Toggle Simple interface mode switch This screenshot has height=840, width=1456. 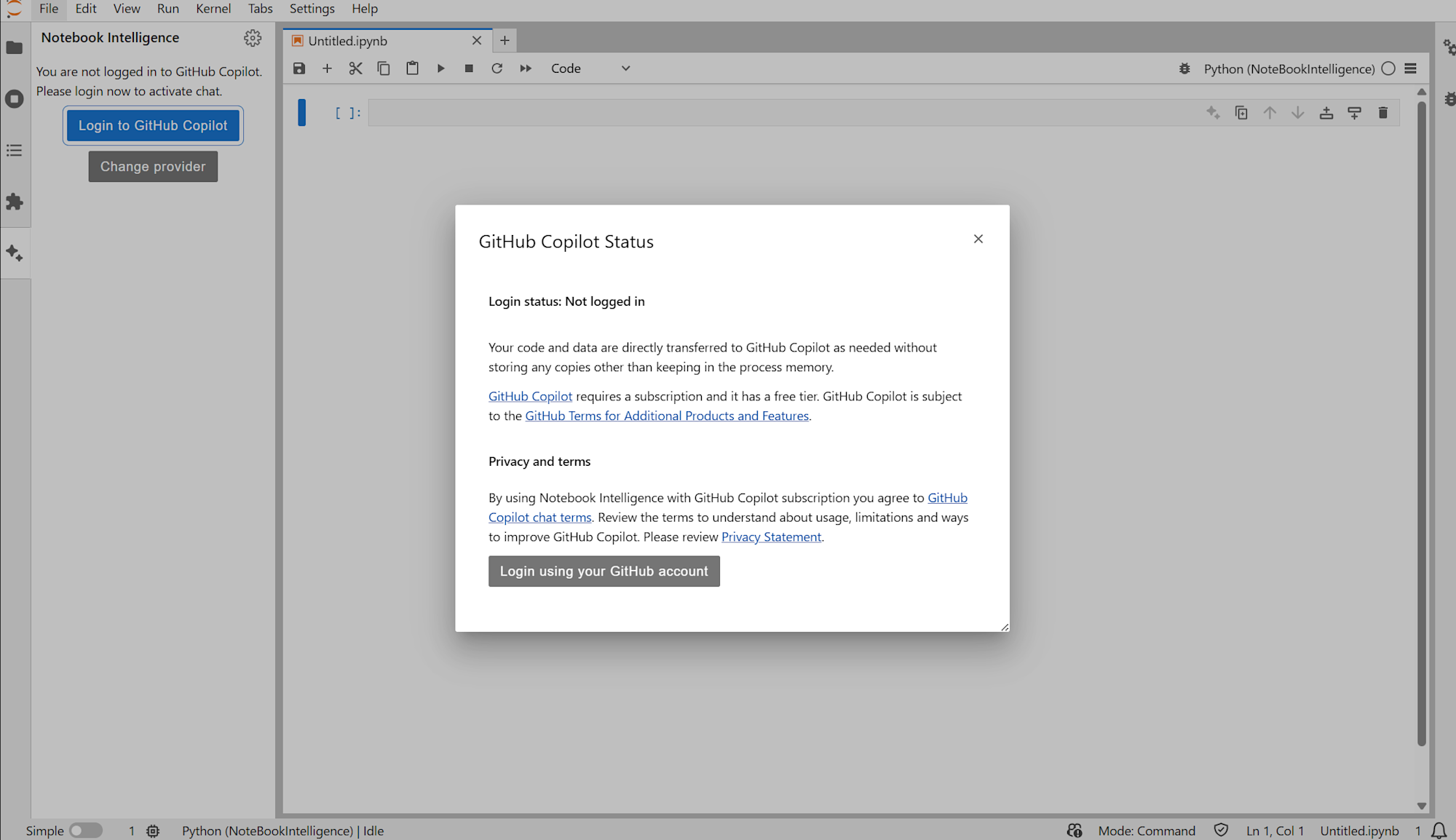click(86, 831)
